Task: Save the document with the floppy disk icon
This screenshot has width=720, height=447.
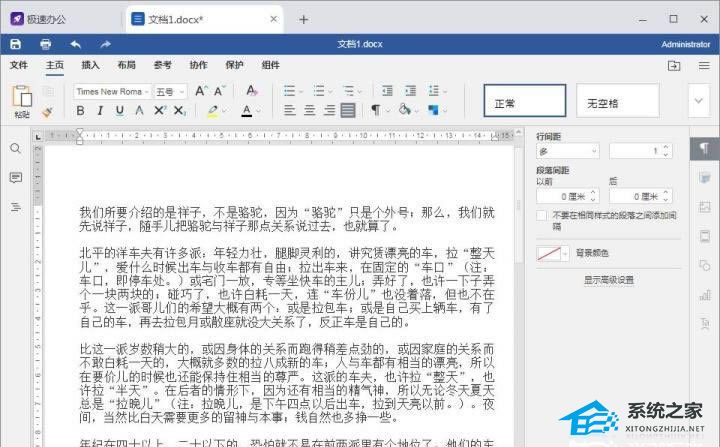Action: (x=16, y=44)
